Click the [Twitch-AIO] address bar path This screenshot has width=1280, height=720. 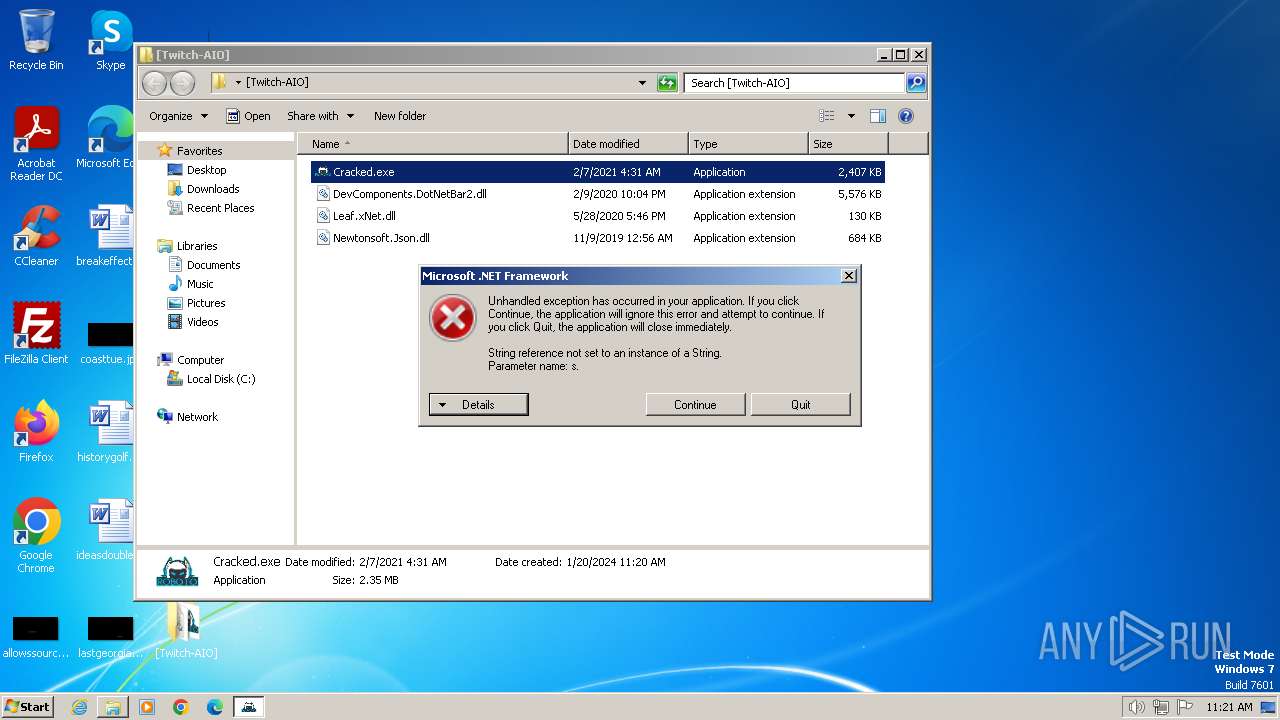click(277, 83)
